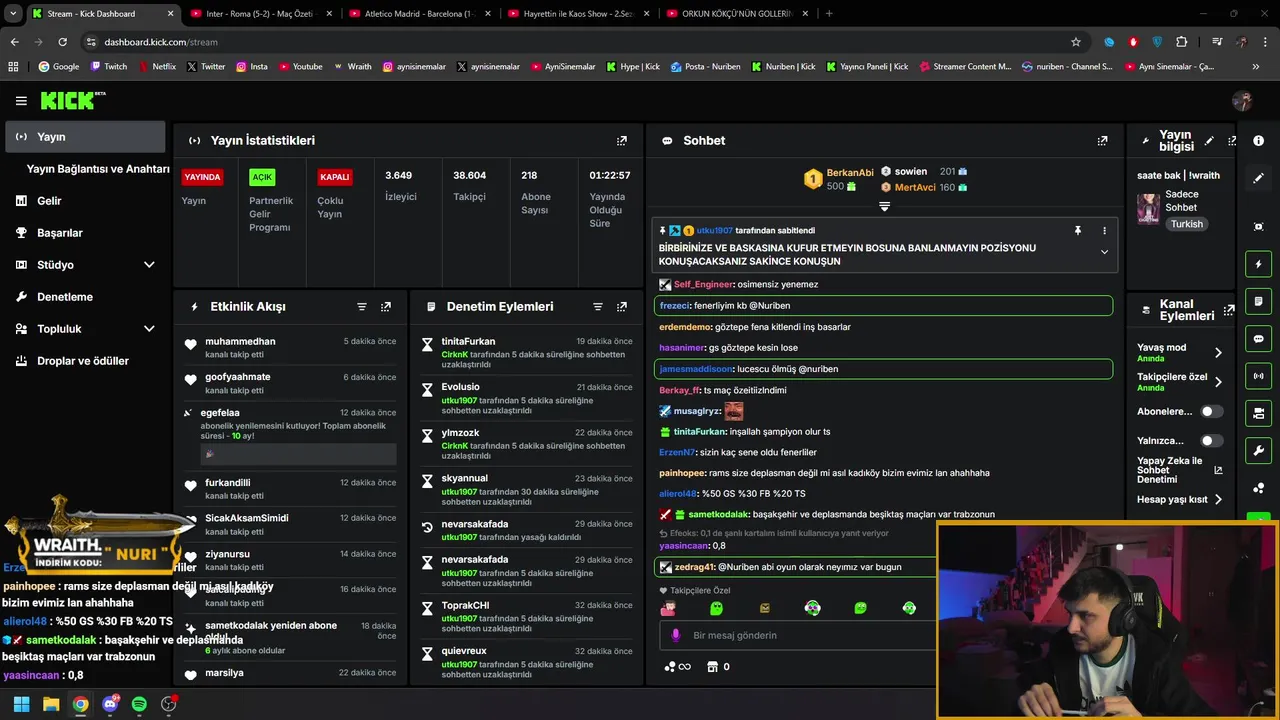The height and width of the screenshot is (720, 1280).
Task: Click the shop icon below the chat input
Action: point(713,667)
